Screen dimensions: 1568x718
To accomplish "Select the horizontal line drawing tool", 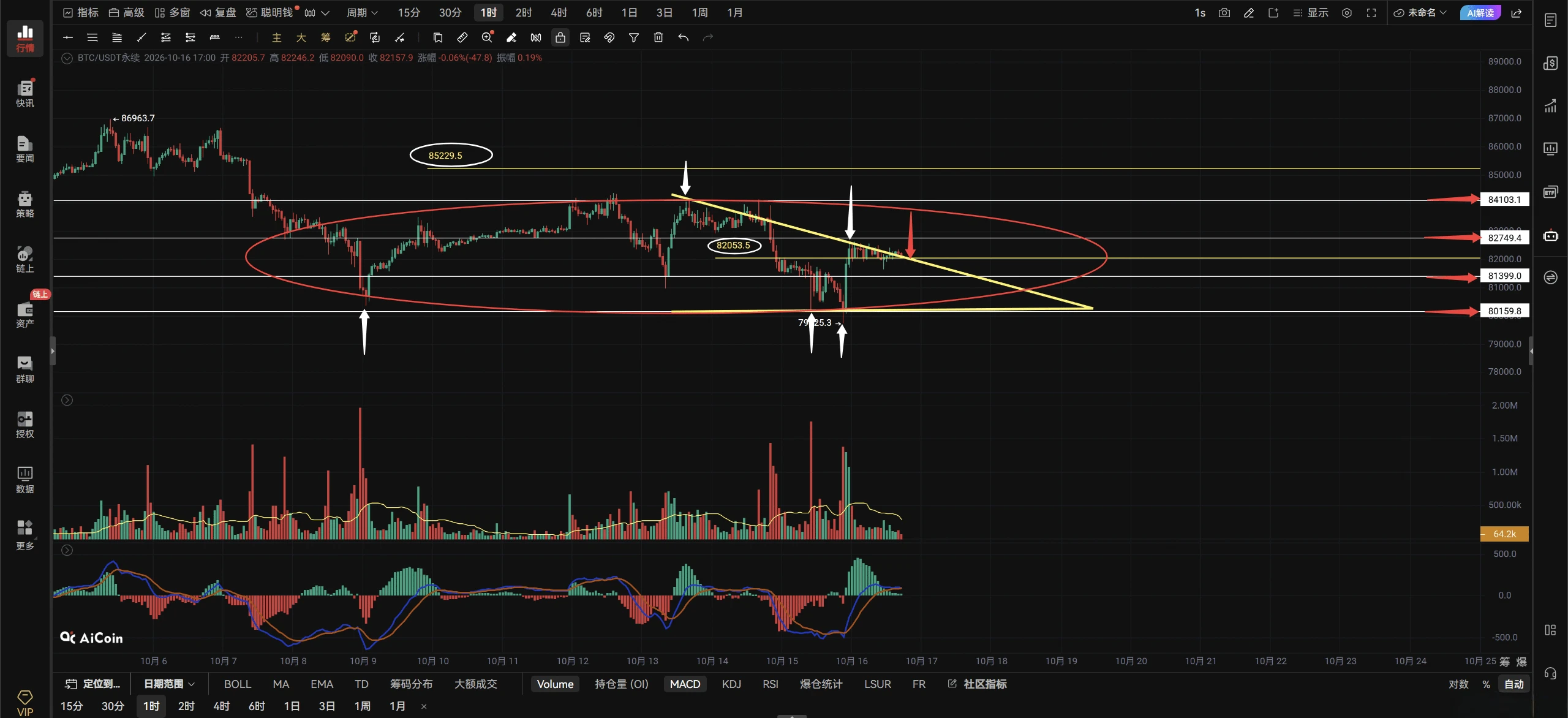I will 68,37.
